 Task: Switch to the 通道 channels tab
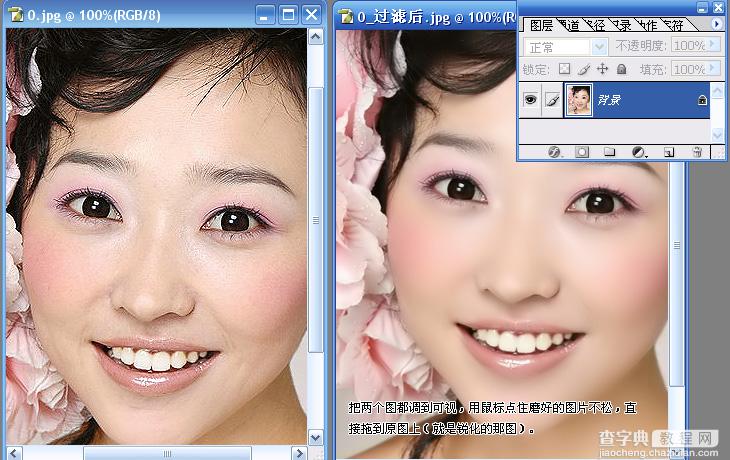[571, 25]
